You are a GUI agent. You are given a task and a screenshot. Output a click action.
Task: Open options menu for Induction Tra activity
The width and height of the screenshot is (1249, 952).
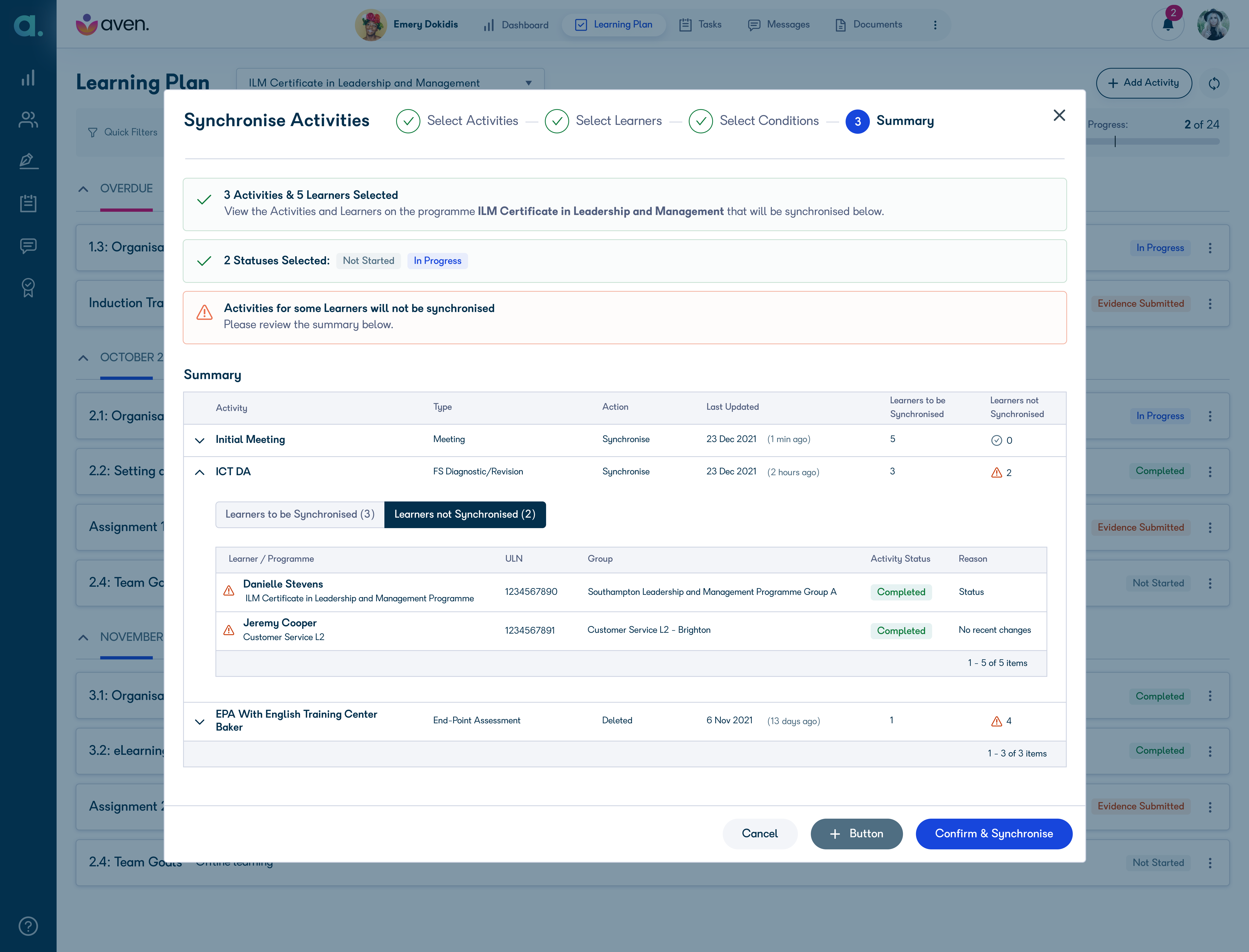click(1210, 304)
